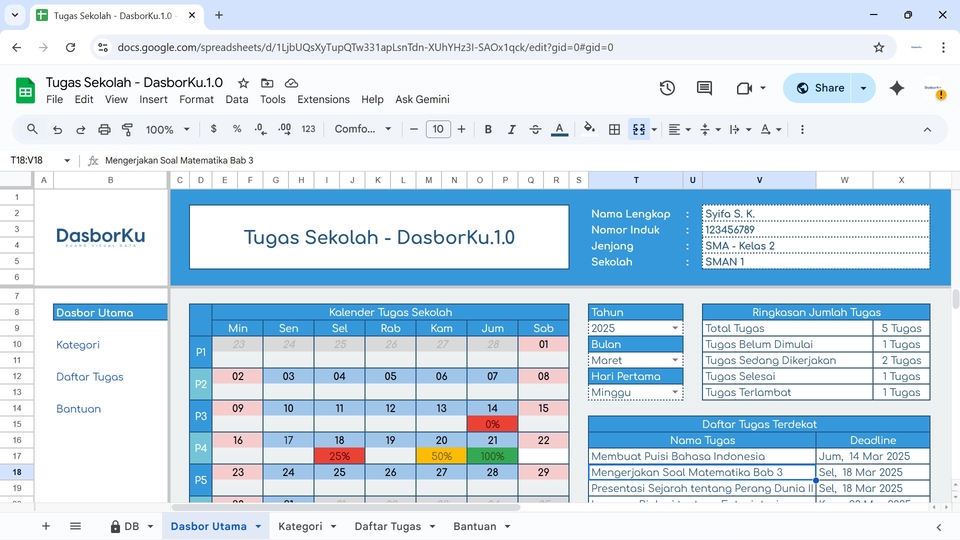Image resolution: width=960 pixels, height=540 pixels.
Task: Toggle italic formatting
Action: (x=512, y=129)
